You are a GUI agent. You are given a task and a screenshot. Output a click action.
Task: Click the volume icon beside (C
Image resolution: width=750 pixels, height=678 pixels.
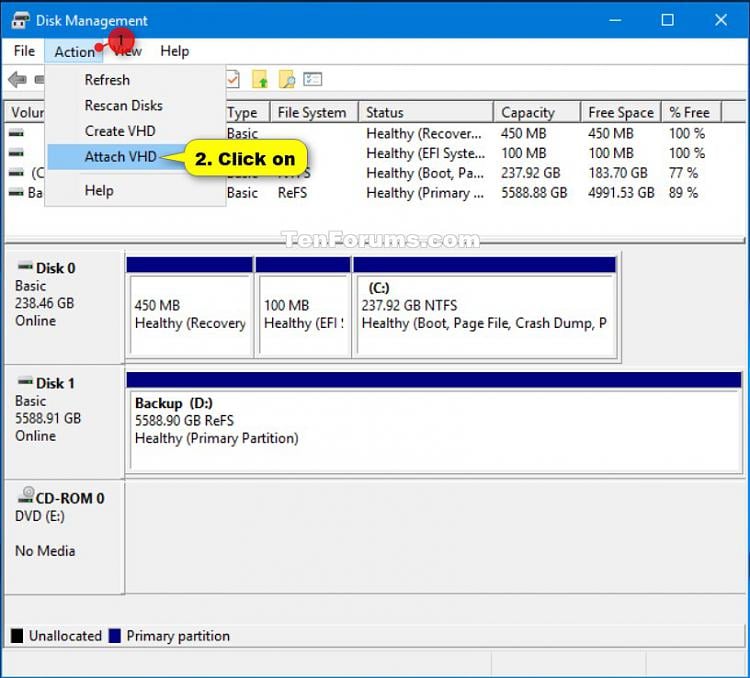[16, 173]
